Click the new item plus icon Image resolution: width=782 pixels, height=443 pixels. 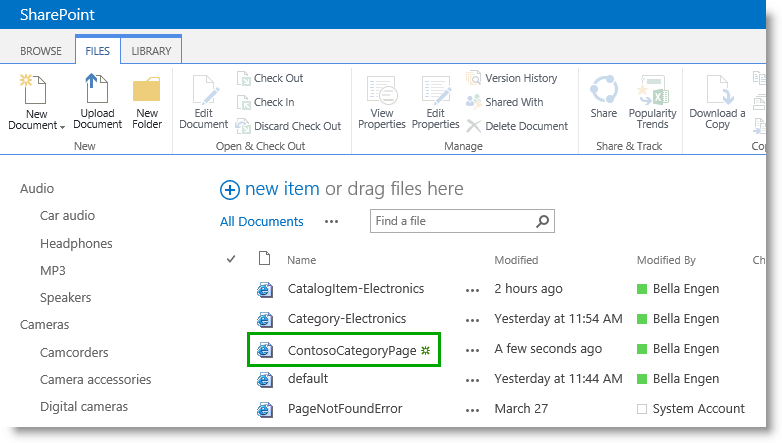(x=230, y=190)
